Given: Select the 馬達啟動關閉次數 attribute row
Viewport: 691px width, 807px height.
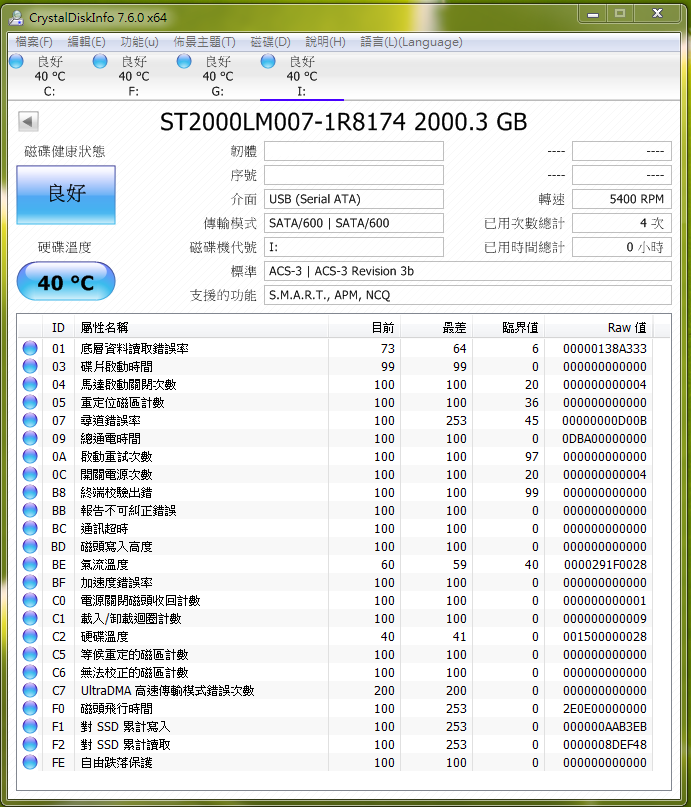Looking at the screenshot, I should point(335,384).
